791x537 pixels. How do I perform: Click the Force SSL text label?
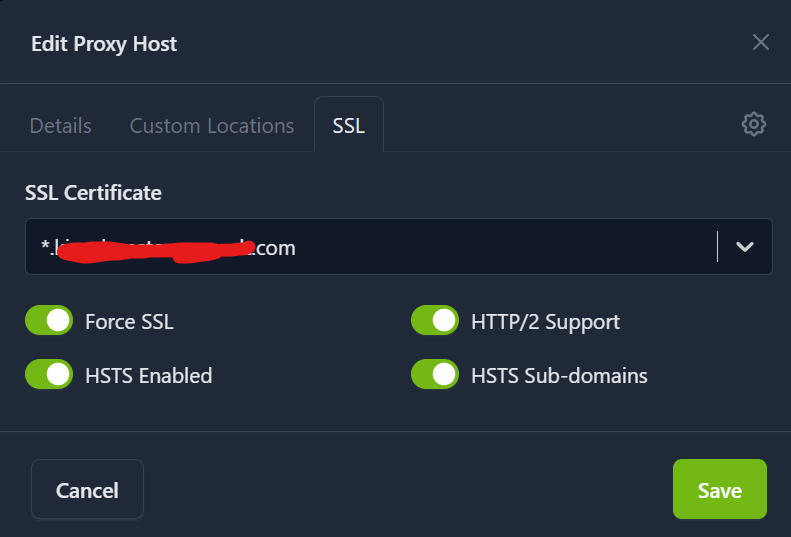coord(129,322)
